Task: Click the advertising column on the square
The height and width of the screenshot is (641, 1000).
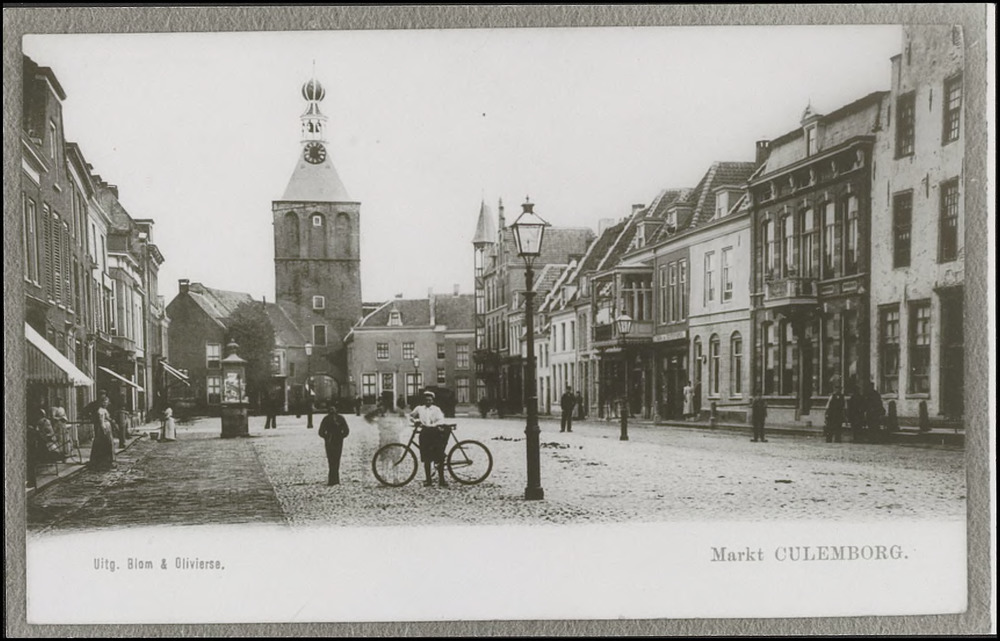Action: pyautogui.click(x=234, y=391)
